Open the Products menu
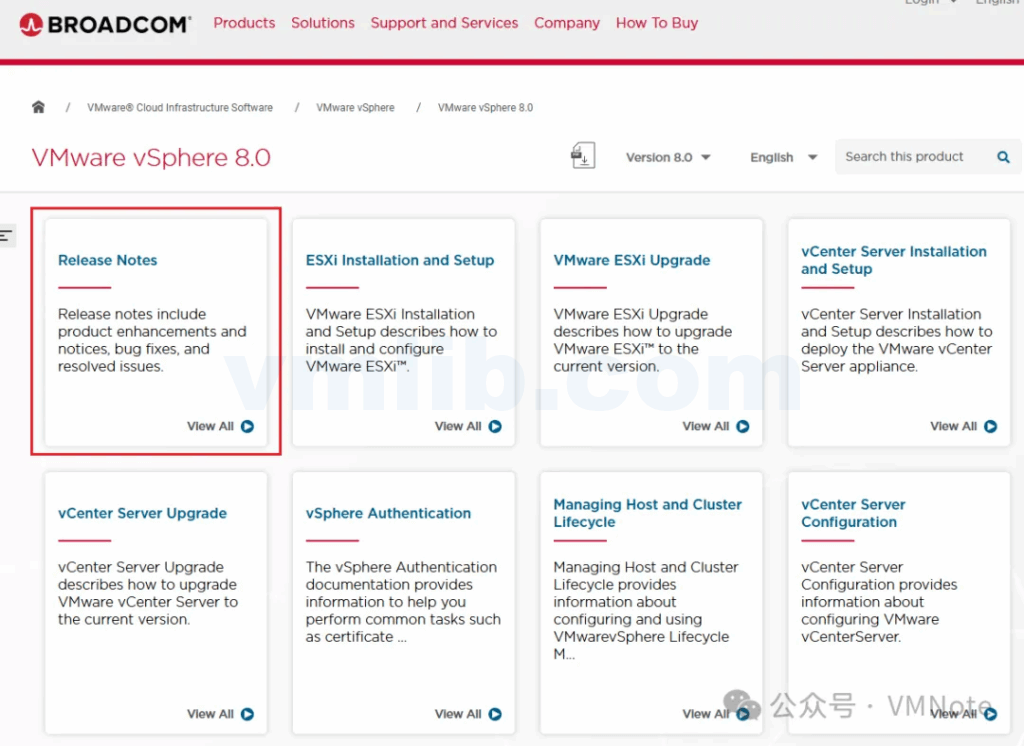Viewport: 1024px width, 746px height. [x=244, y=23]
